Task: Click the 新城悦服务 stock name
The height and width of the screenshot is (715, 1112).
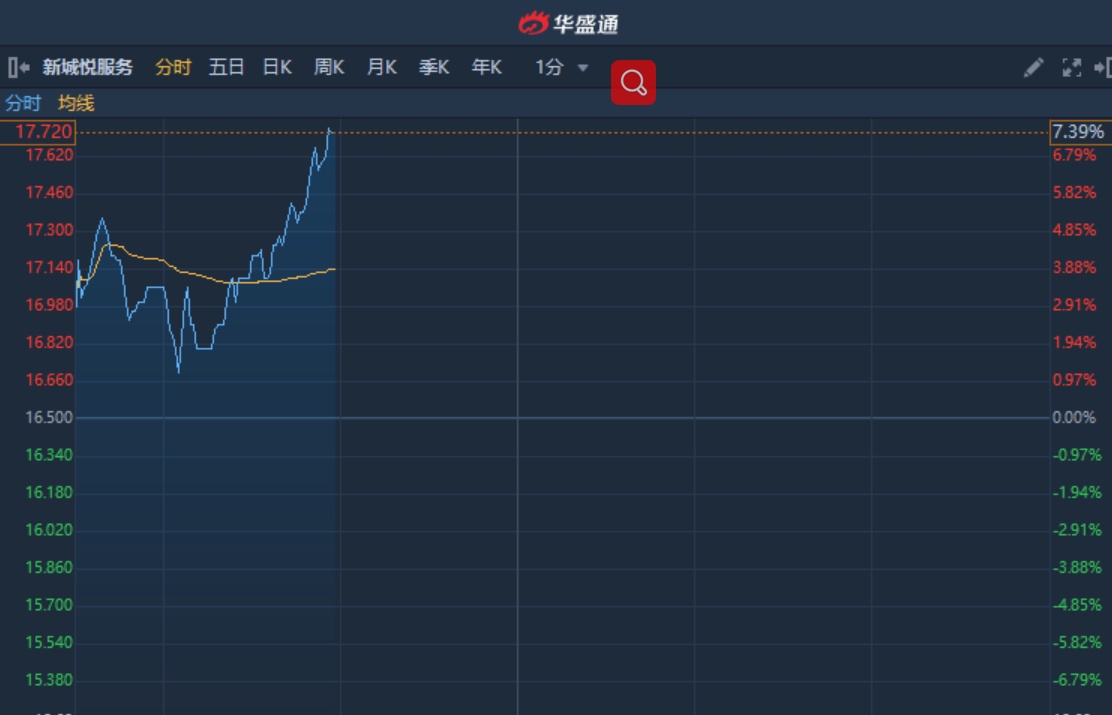Action: (88, 68)
